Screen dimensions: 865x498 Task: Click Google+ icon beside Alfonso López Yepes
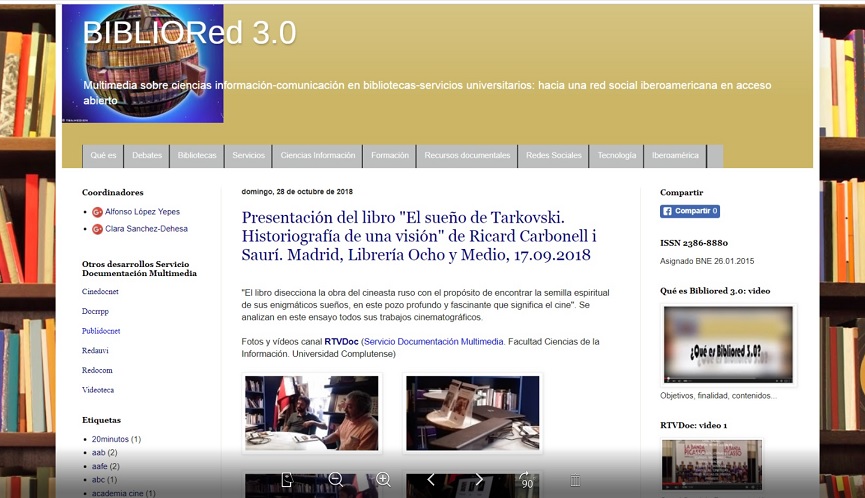click(97, 212)
